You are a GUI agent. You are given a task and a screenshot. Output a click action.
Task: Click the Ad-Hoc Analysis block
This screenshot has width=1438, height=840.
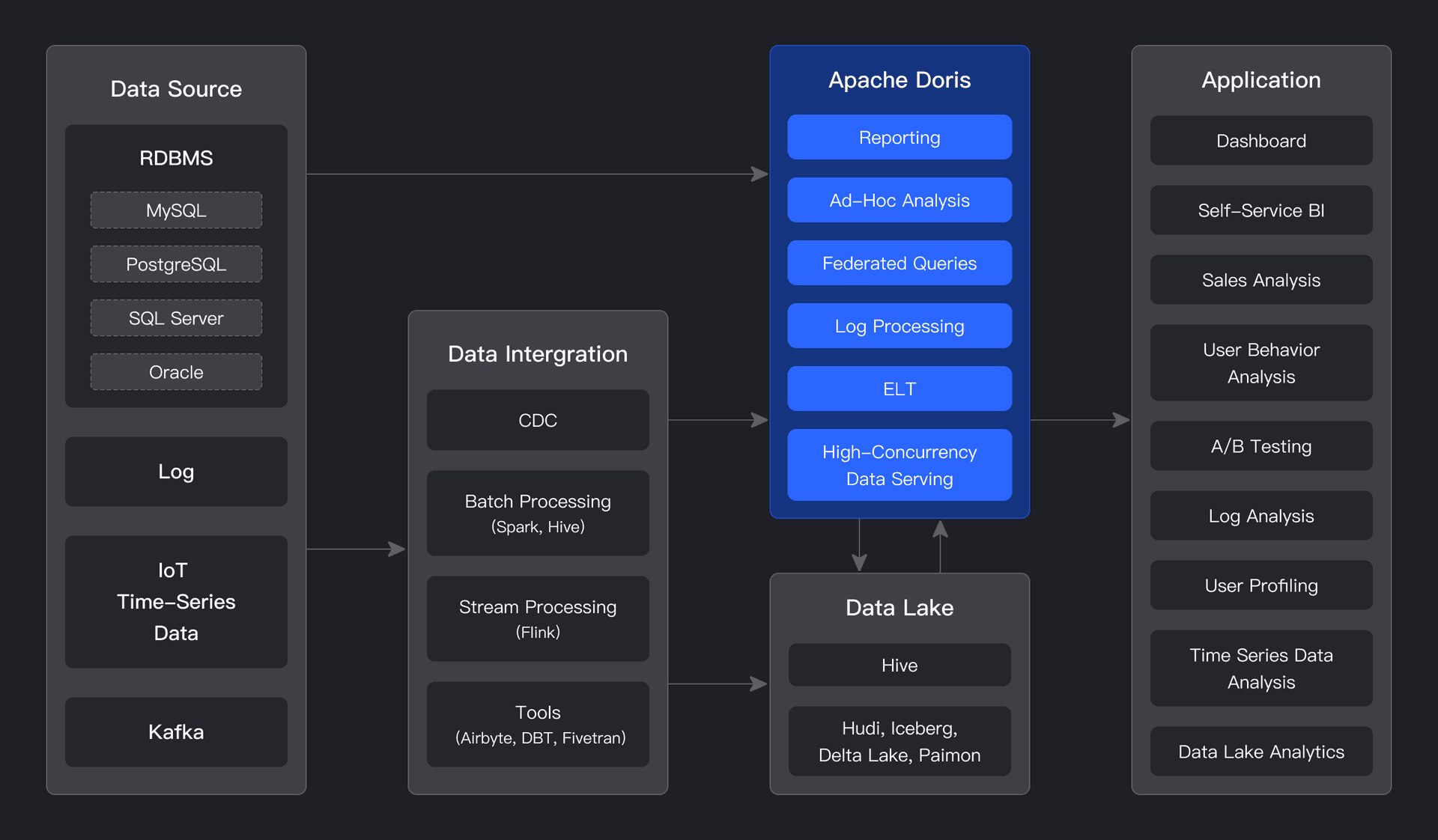(x=899, y=200)
